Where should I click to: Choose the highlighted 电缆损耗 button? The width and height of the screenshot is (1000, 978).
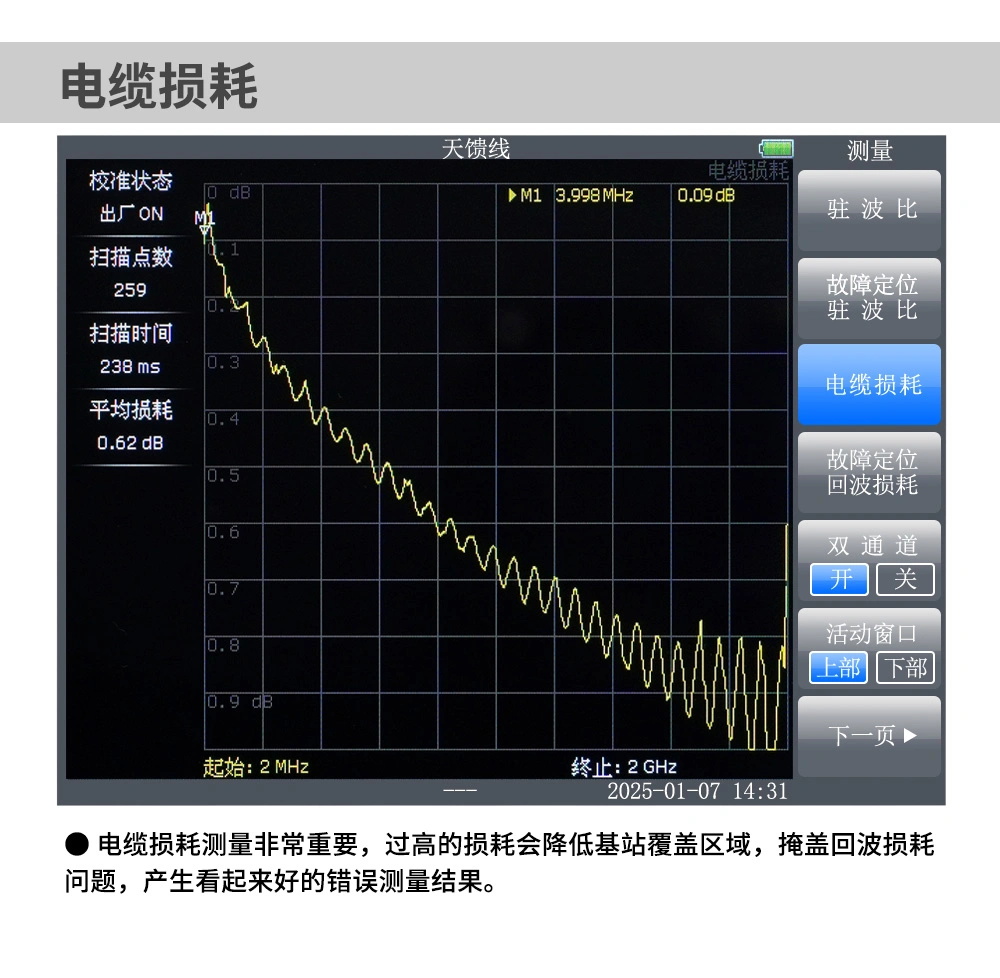[x=869, y=385]
